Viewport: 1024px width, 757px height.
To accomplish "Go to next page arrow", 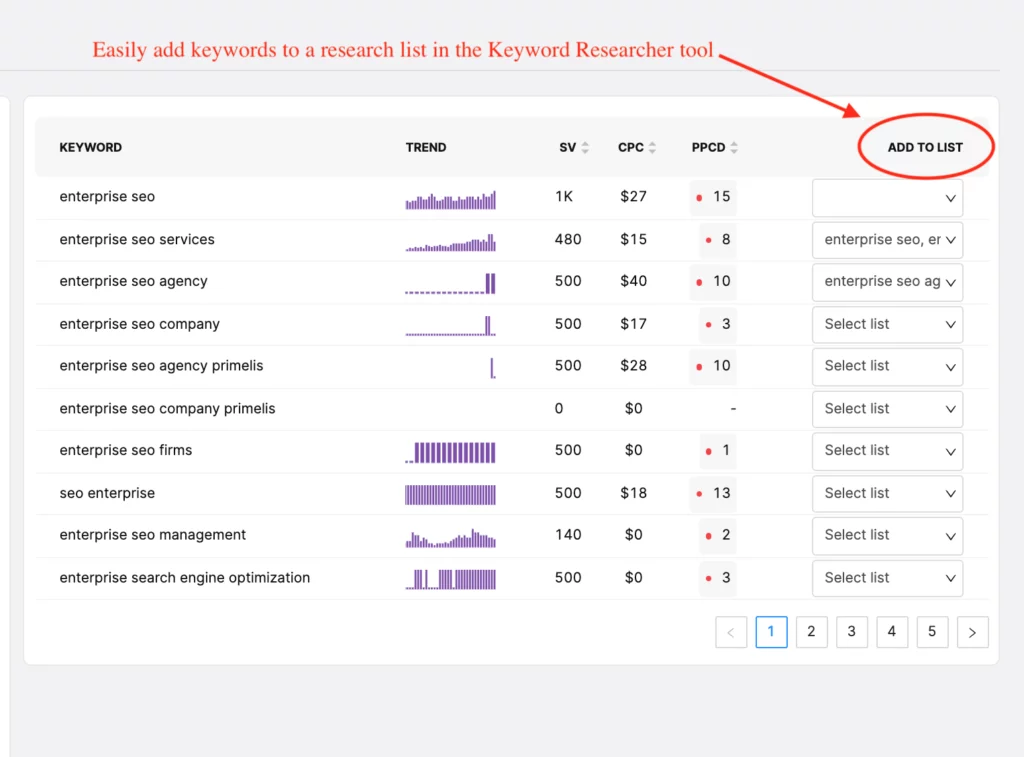I will pyautogui.click(x=972, y=632).
